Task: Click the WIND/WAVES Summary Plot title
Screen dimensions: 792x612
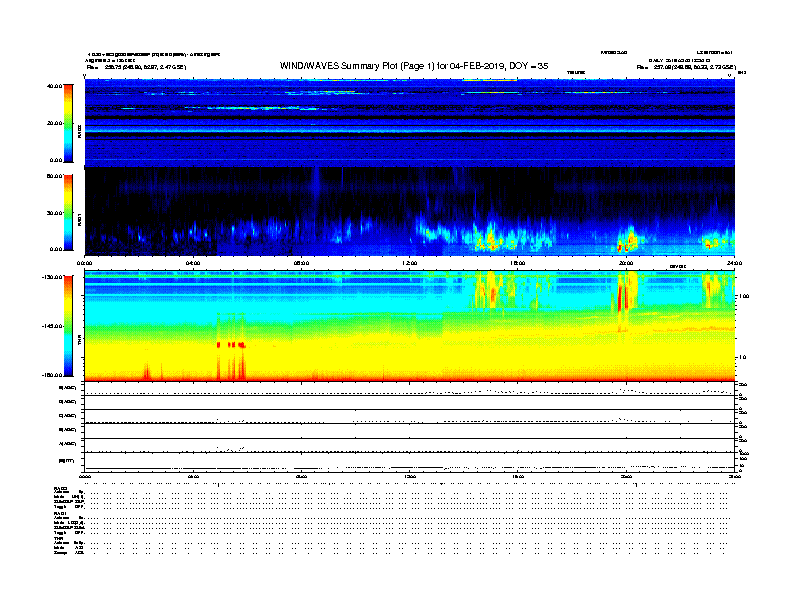Action: 414,66
